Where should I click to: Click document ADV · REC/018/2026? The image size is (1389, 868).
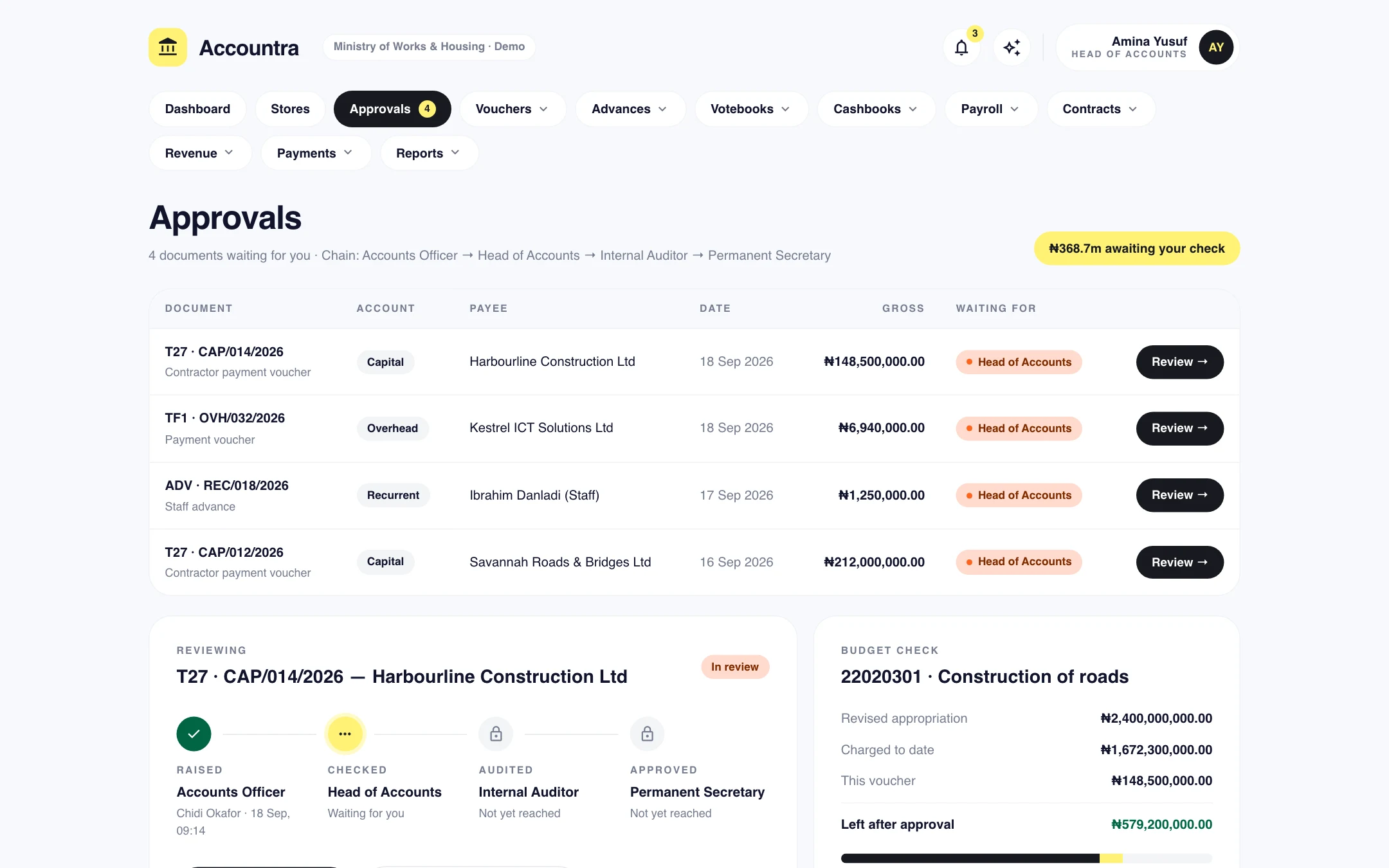[226, 485]
